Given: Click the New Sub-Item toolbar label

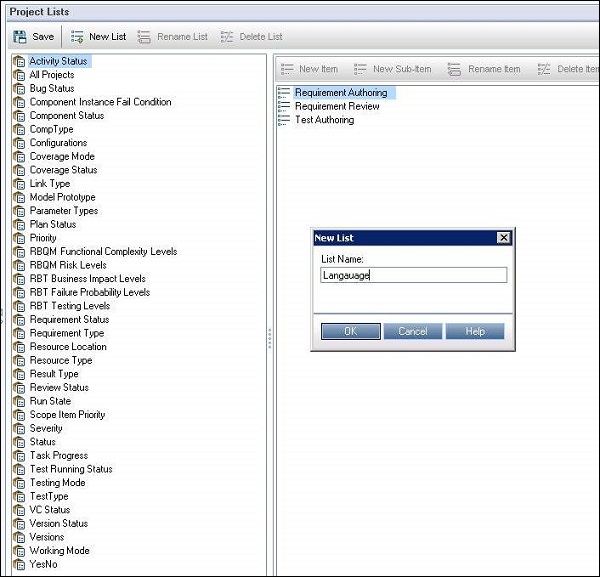Looking at the screenshot, I should (402, 69).
